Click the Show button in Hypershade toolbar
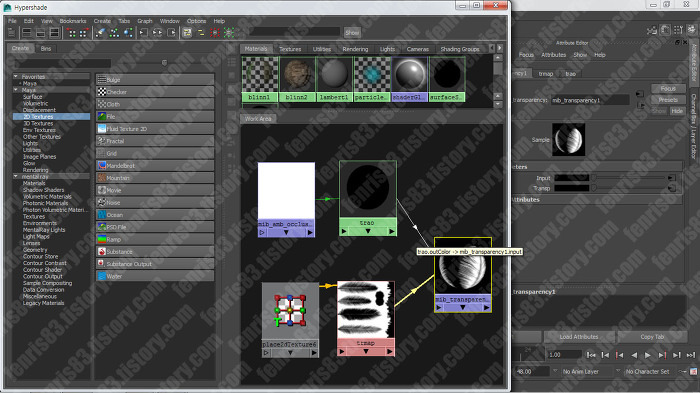Image resolution: width=700 pixels, height=393 pixels. pyautogui.click(x=352, y=33)
